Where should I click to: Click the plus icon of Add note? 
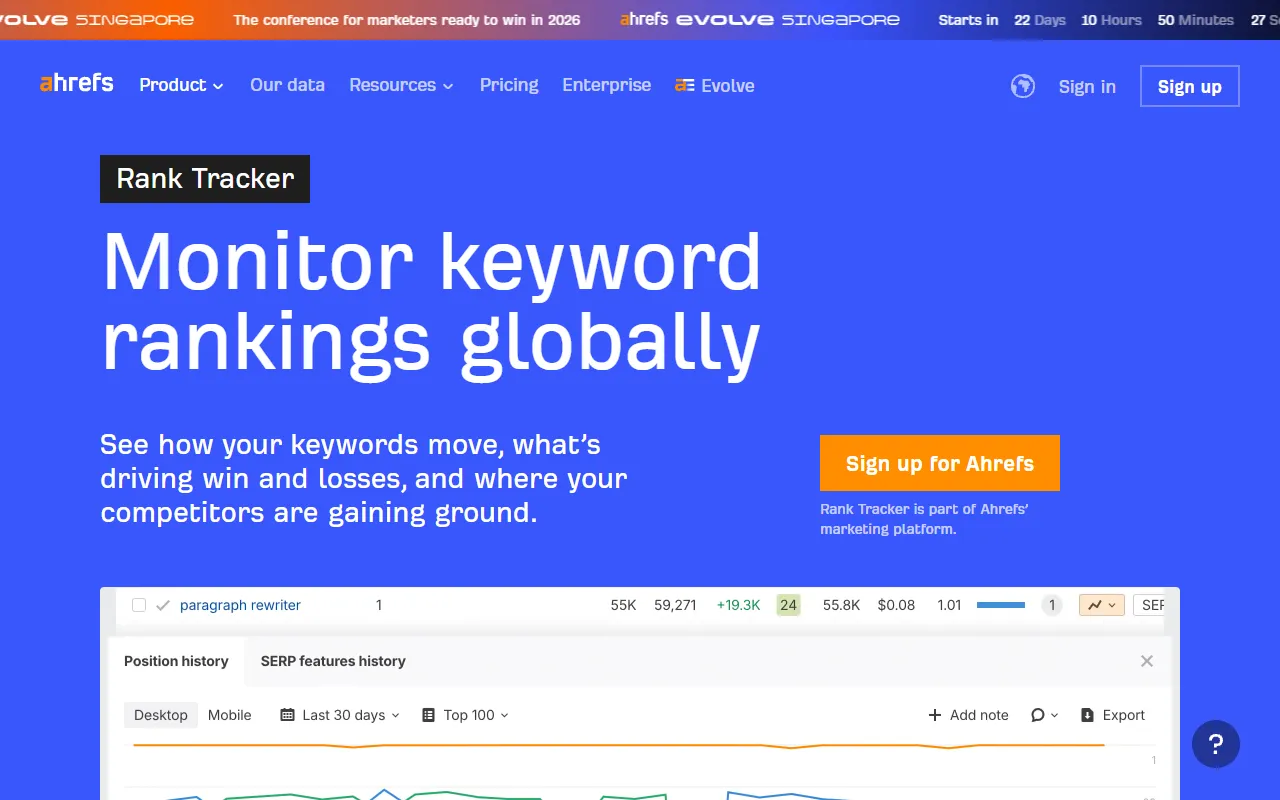(x=935, y=715)
